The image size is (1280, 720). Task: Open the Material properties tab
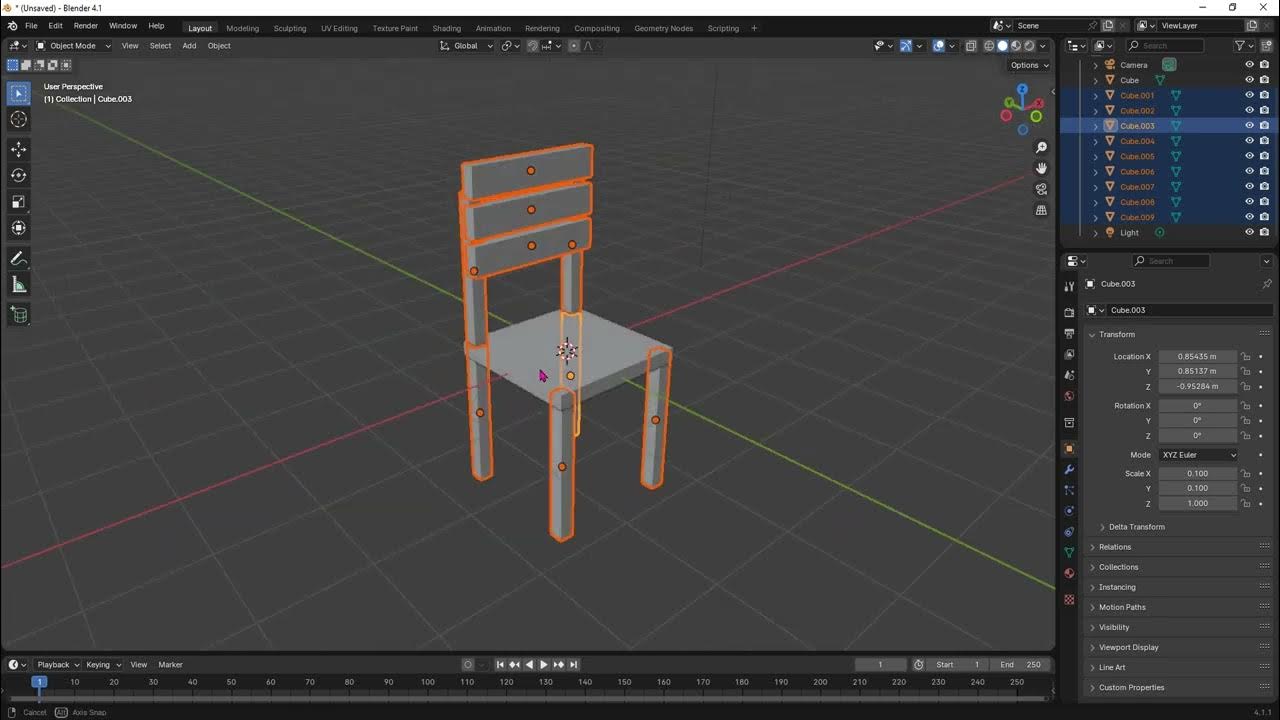tap(1069, 573)
